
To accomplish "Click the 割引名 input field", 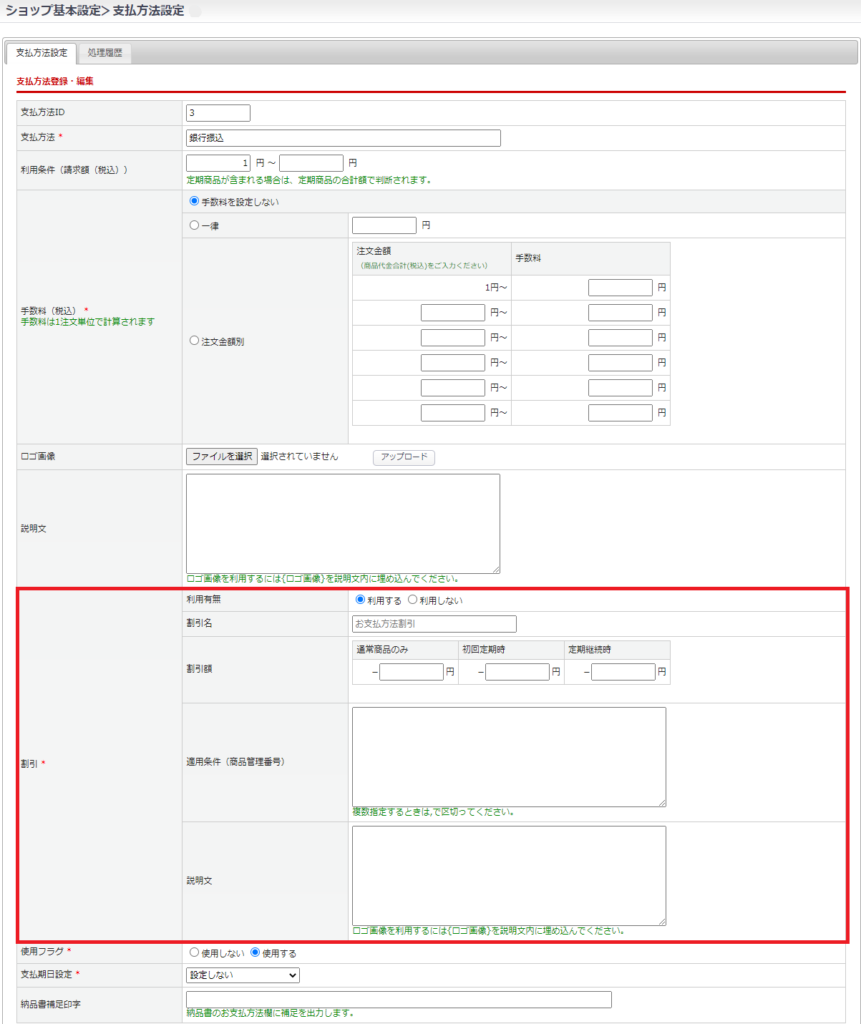I will [434, 624].
